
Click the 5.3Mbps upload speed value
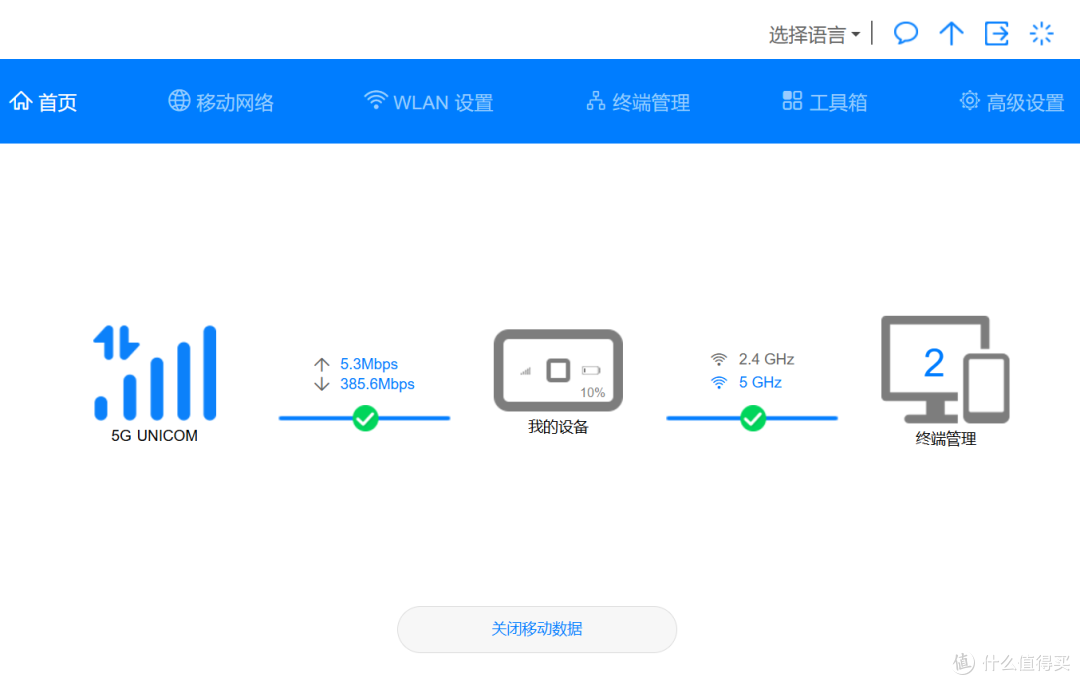pos(368,363)
